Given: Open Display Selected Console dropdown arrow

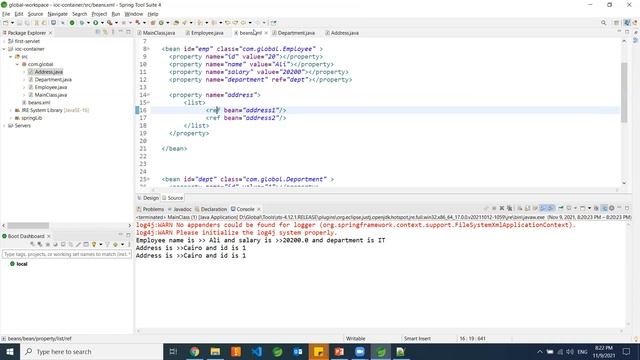Looking at the screenshot, I should [576, 208].
